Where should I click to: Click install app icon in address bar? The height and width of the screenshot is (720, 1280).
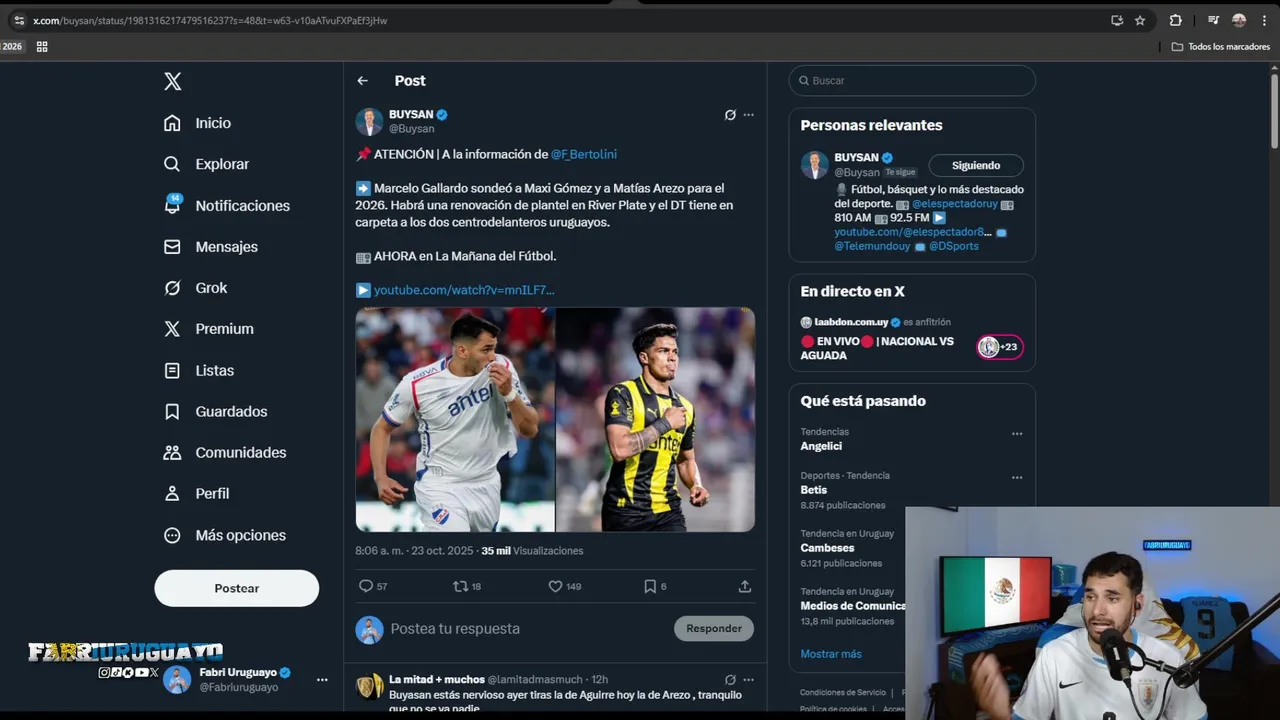click(1117, 20)
